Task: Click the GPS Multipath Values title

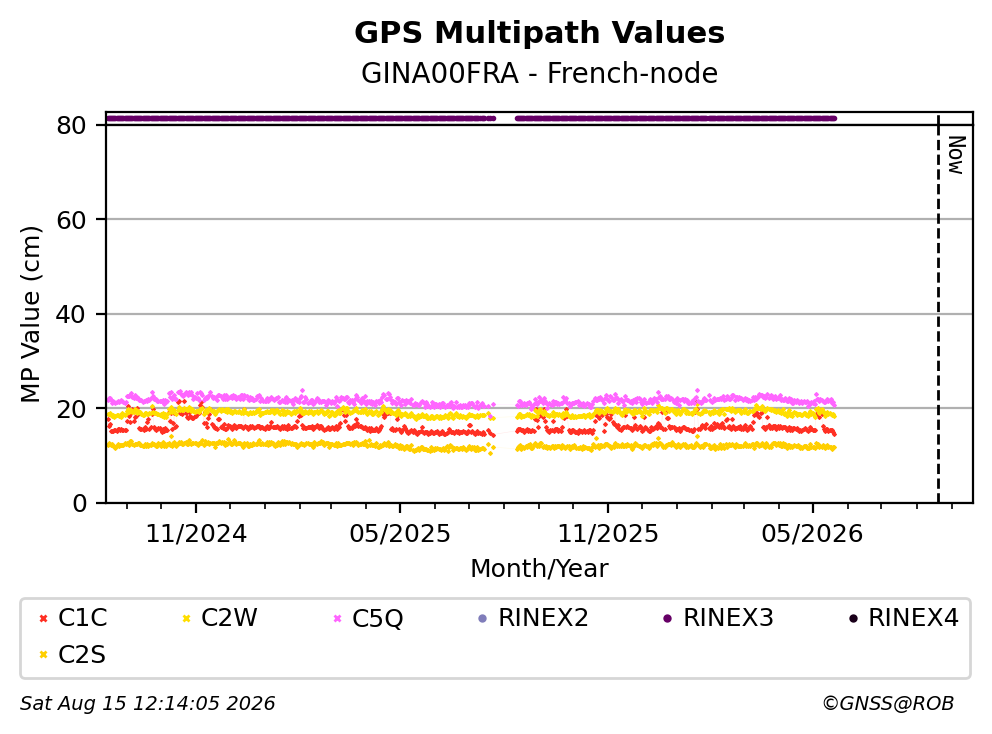Action: (x=540, y=33)
